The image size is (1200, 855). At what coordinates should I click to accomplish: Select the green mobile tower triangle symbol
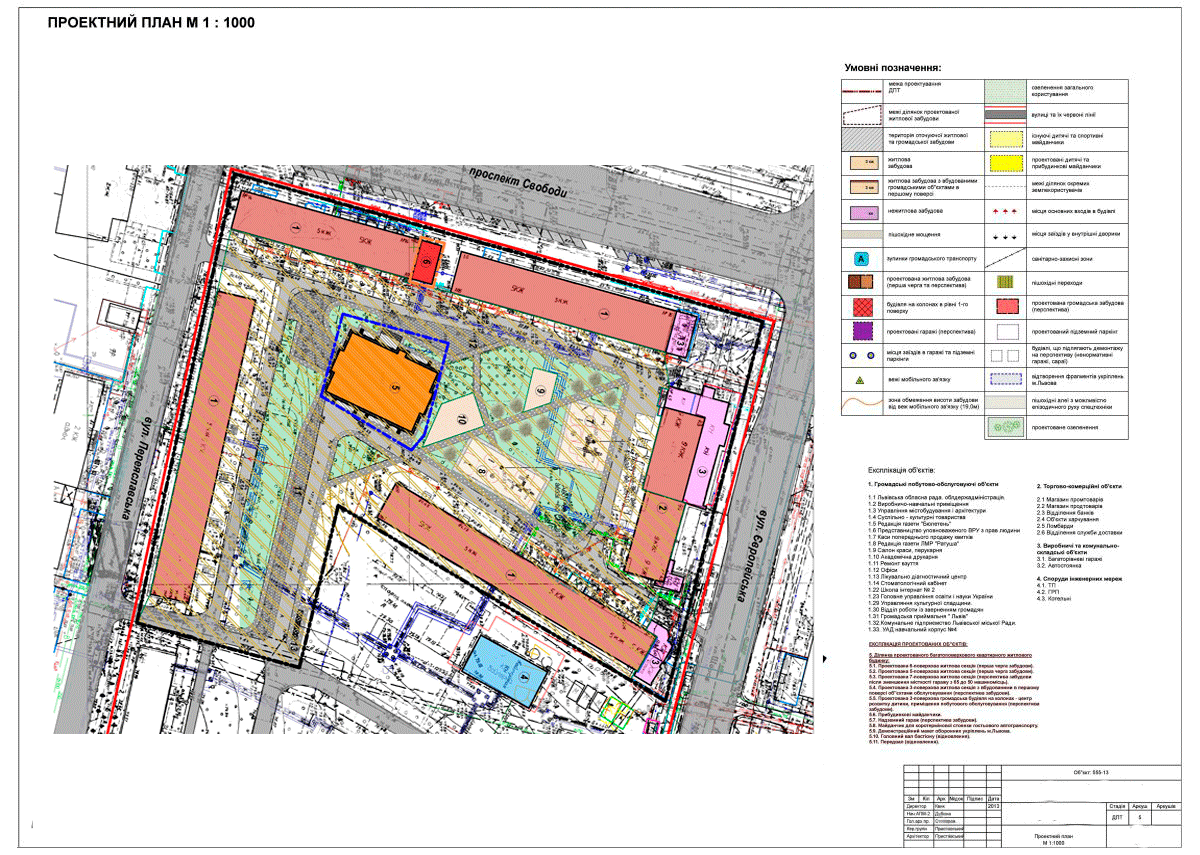(x=859, y=381)
